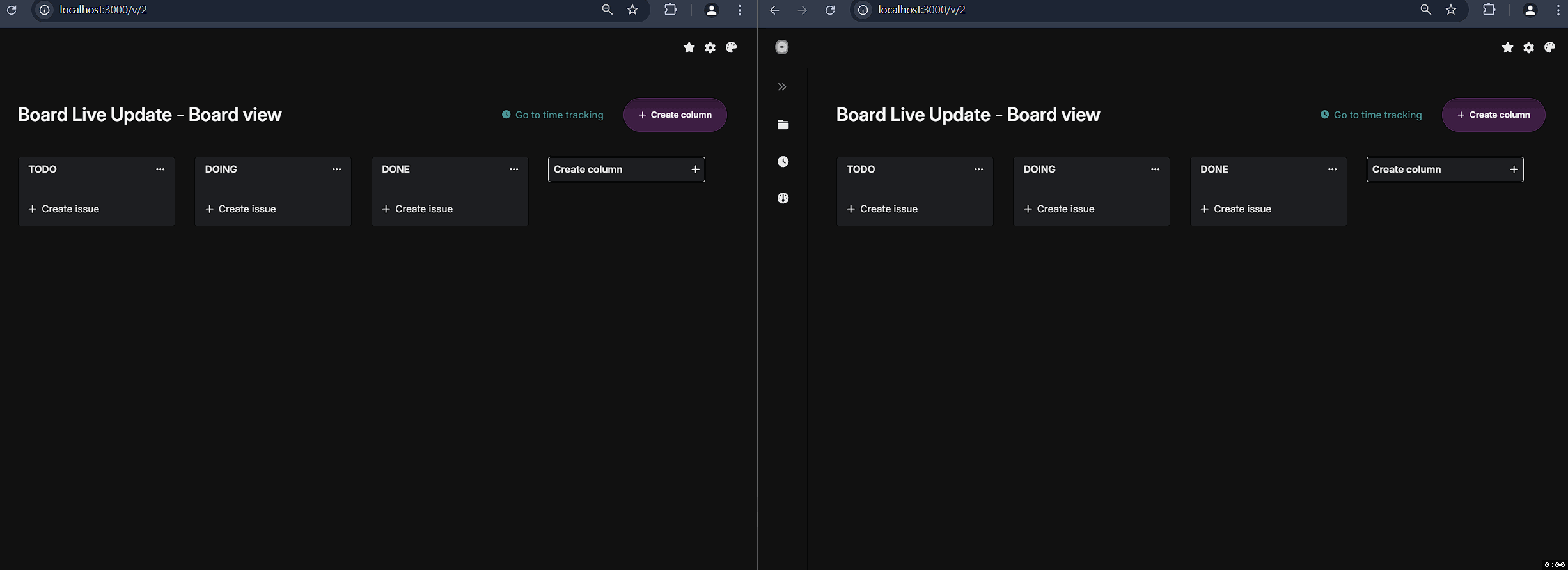Open three-dot browser menu in left browser

(740, 10)
